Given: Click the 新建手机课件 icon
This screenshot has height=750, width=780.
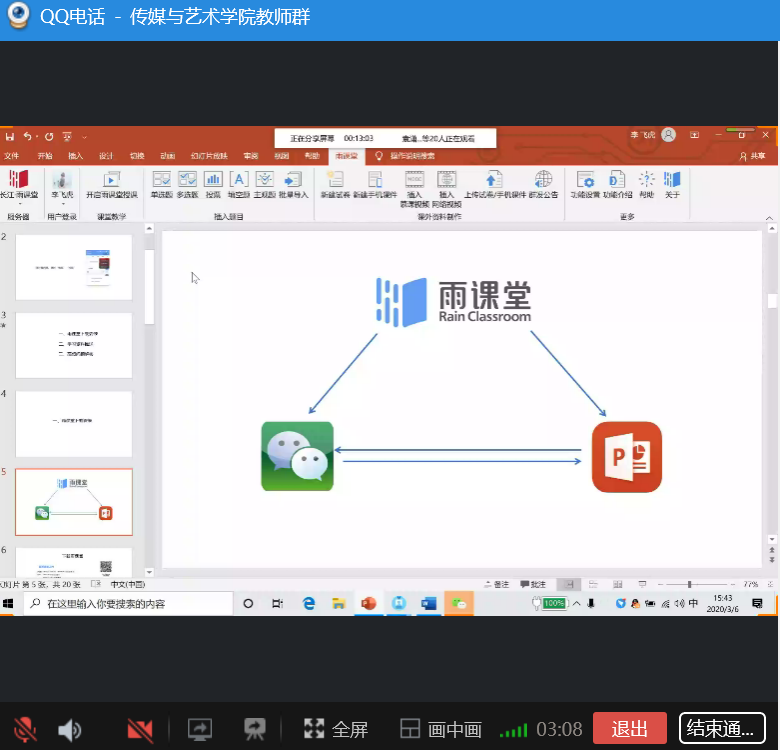Looking at the screenshot, I should [375, 185].
